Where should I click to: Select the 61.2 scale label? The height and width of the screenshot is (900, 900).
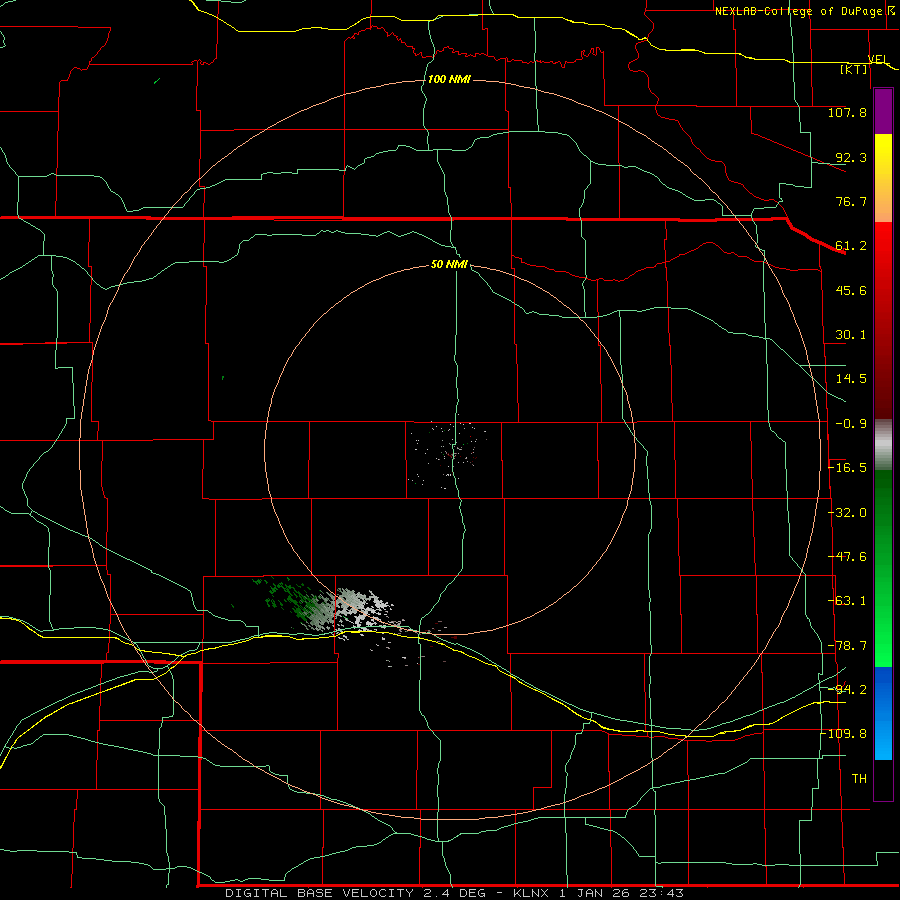point(851,246)
